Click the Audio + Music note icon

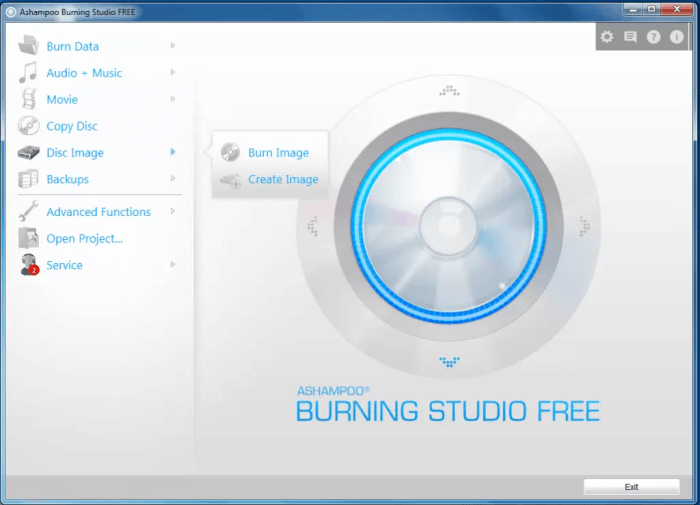(28, 72)
